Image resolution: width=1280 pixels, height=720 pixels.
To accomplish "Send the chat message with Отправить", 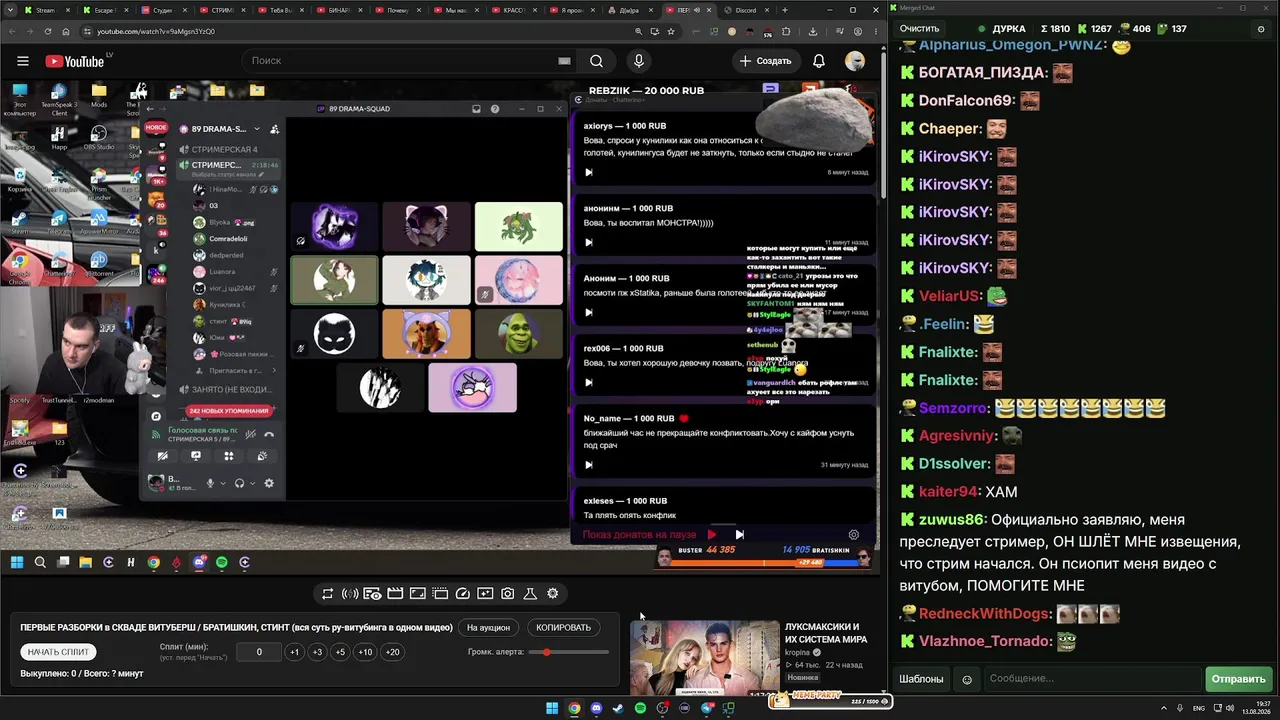I will tap(1238, 679).
